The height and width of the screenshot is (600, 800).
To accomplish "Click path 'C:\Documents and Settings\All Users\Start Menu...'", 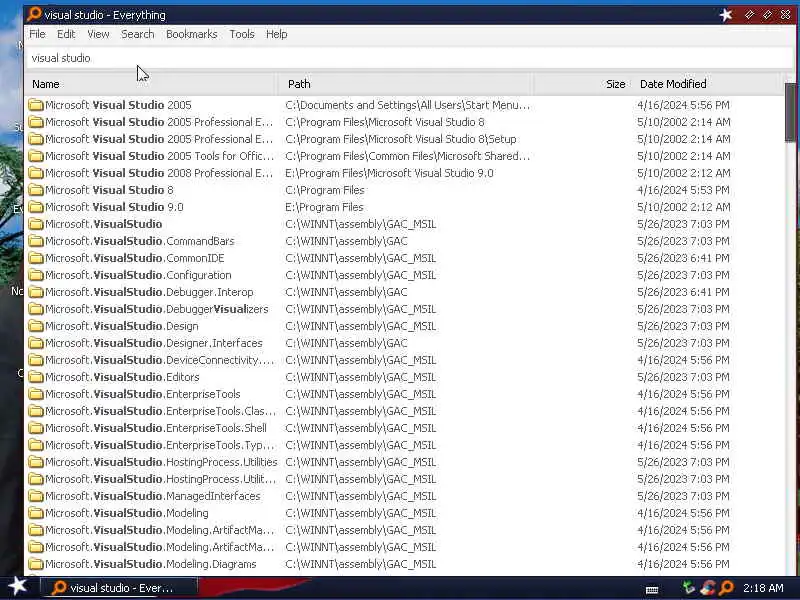I will click(408, 105).
